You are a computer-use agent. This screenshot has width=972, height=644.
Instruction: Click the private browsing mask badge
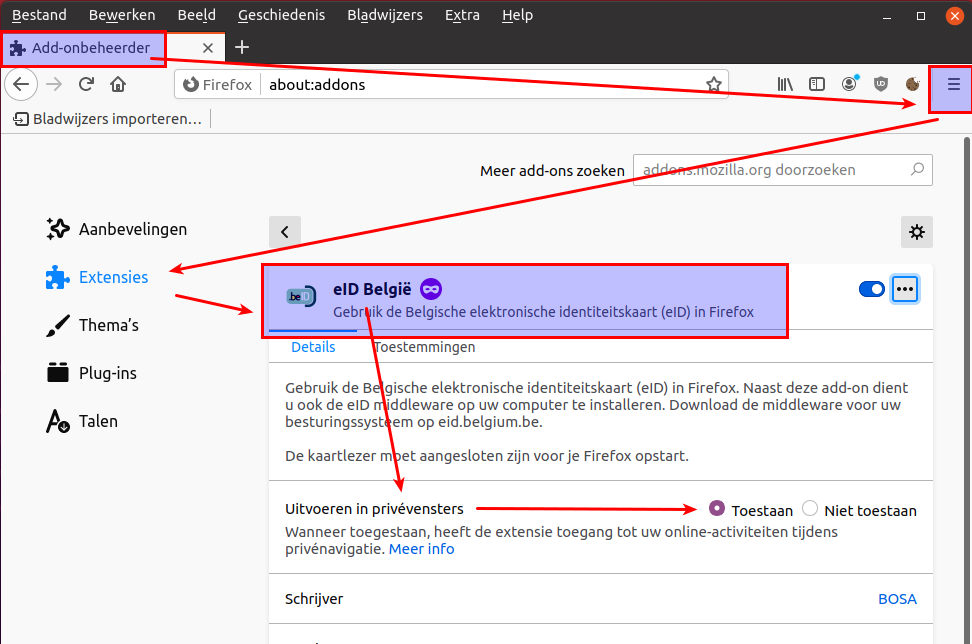click(431, 289)
